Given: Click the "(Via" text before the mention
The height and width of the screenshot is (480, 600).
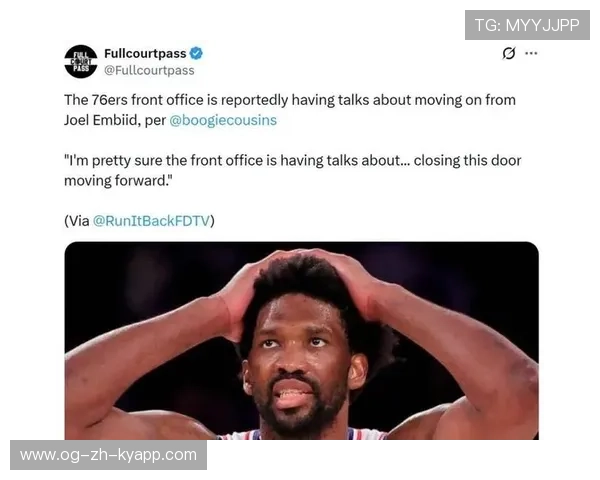Looking at the screenshot, I should pos(77,221).
